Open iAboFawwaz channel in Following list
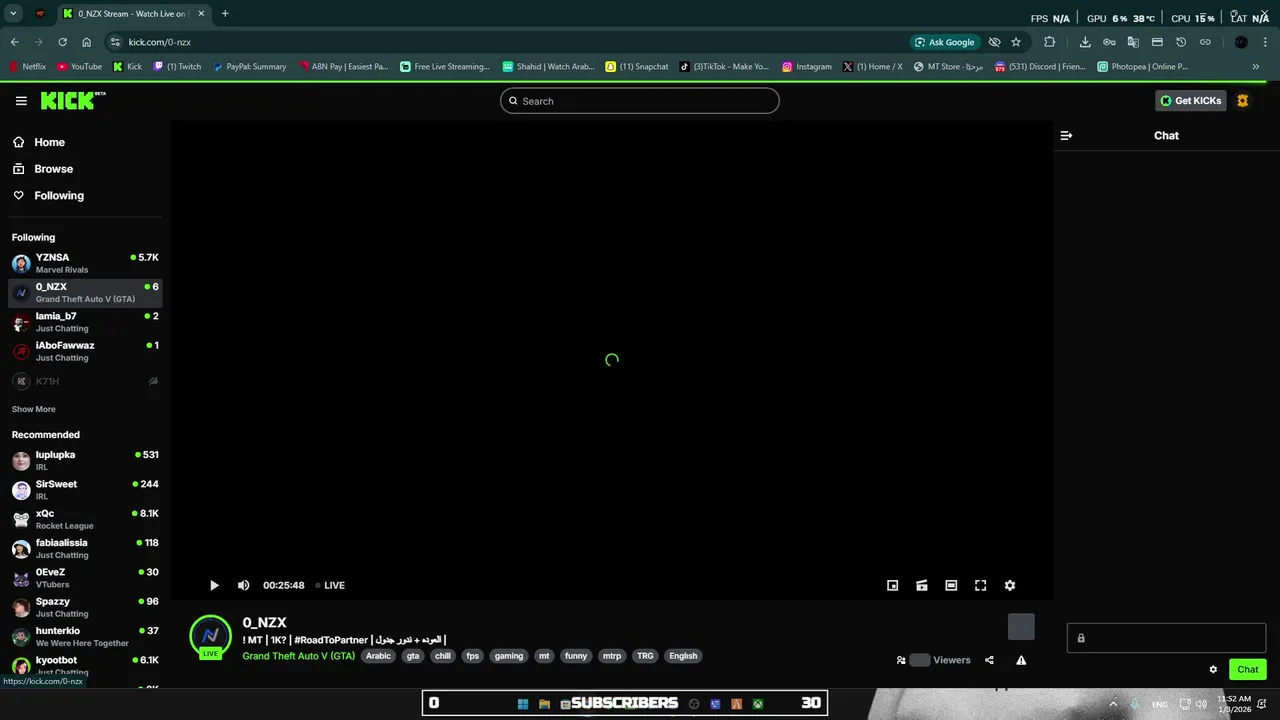This screenshot has width=1280, height=720. pos(85,351)
